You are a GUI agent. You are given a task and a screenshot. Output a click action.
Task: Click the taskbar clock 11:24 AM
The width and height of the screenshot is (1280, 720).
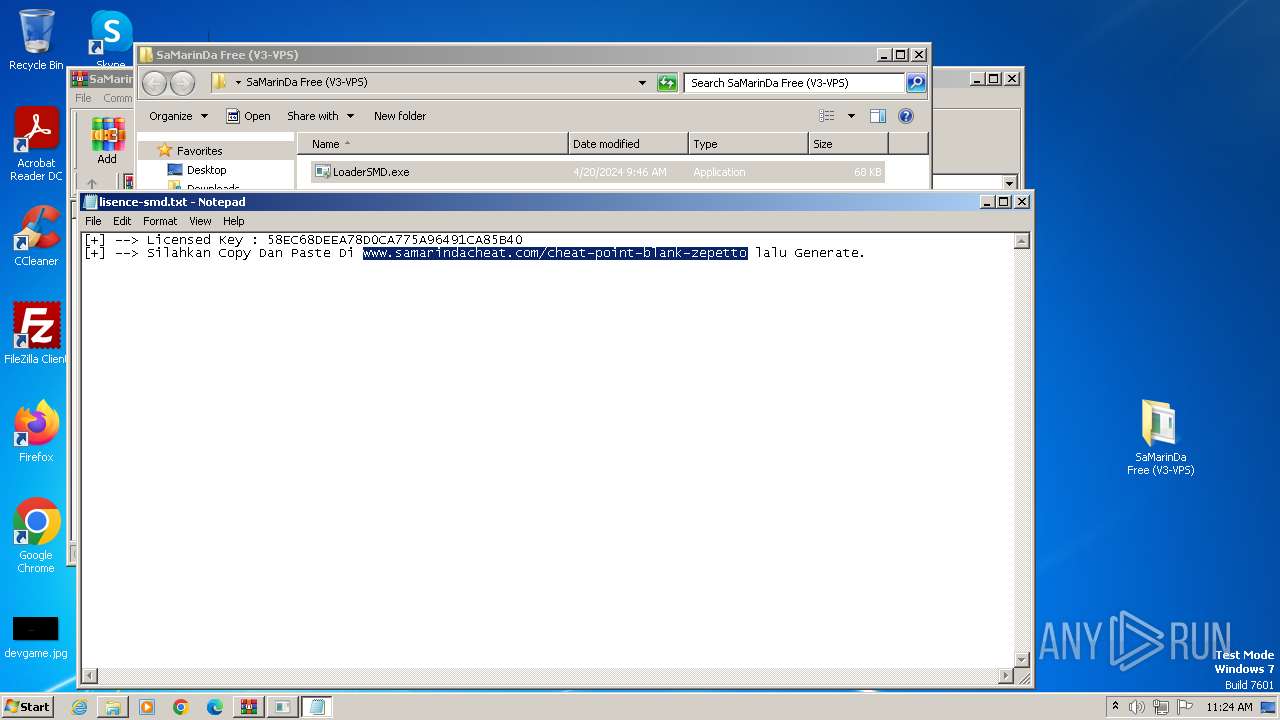coord(1229,707)
